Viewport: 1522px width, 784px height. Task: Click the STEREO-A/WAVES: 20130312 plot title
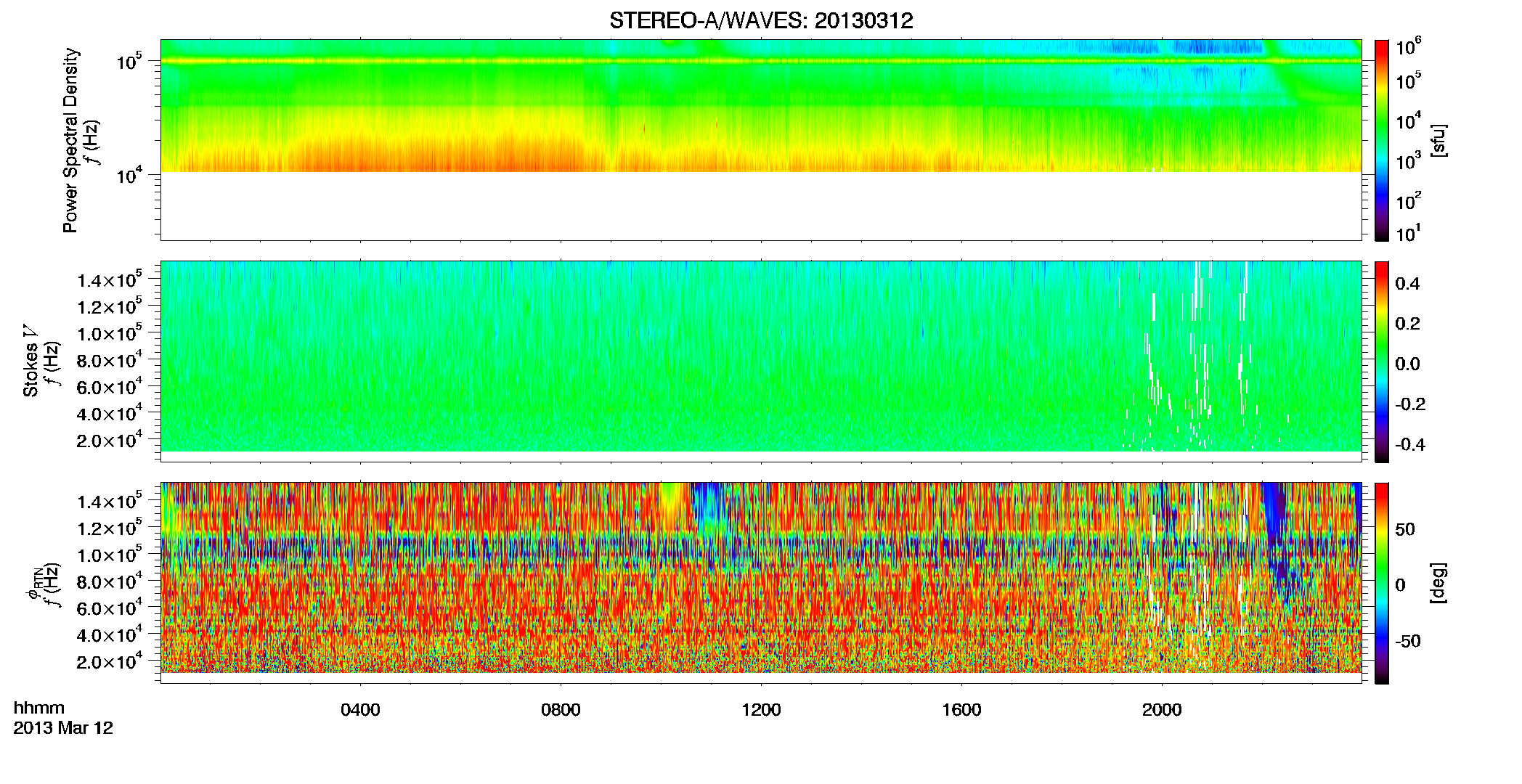click(761, 20)
